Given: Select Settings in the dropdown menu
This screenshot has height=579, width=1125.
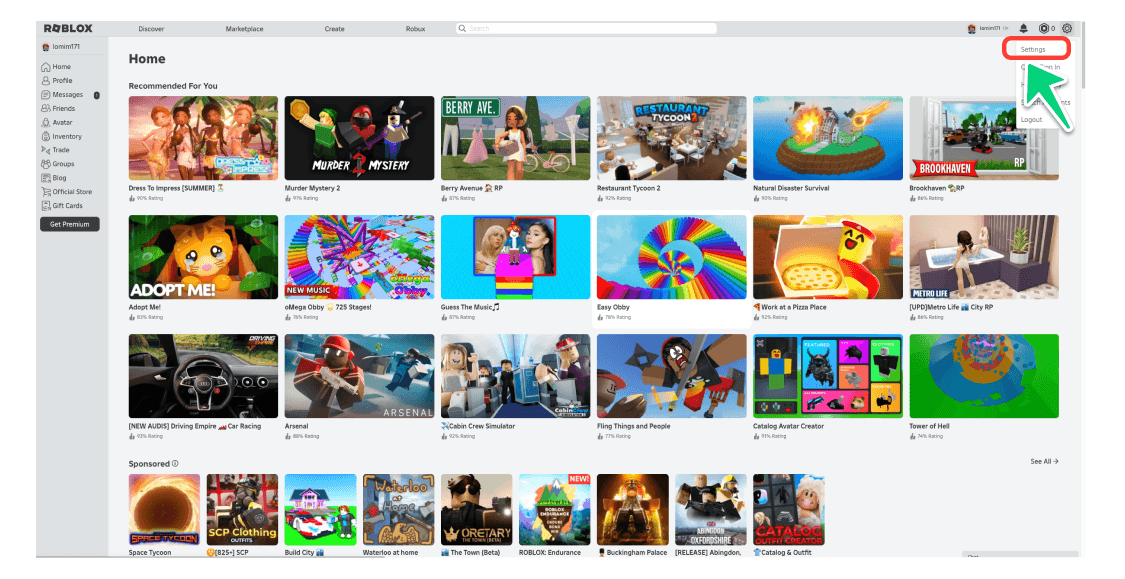Looking at the screenshot, I should coord(1033,49).
